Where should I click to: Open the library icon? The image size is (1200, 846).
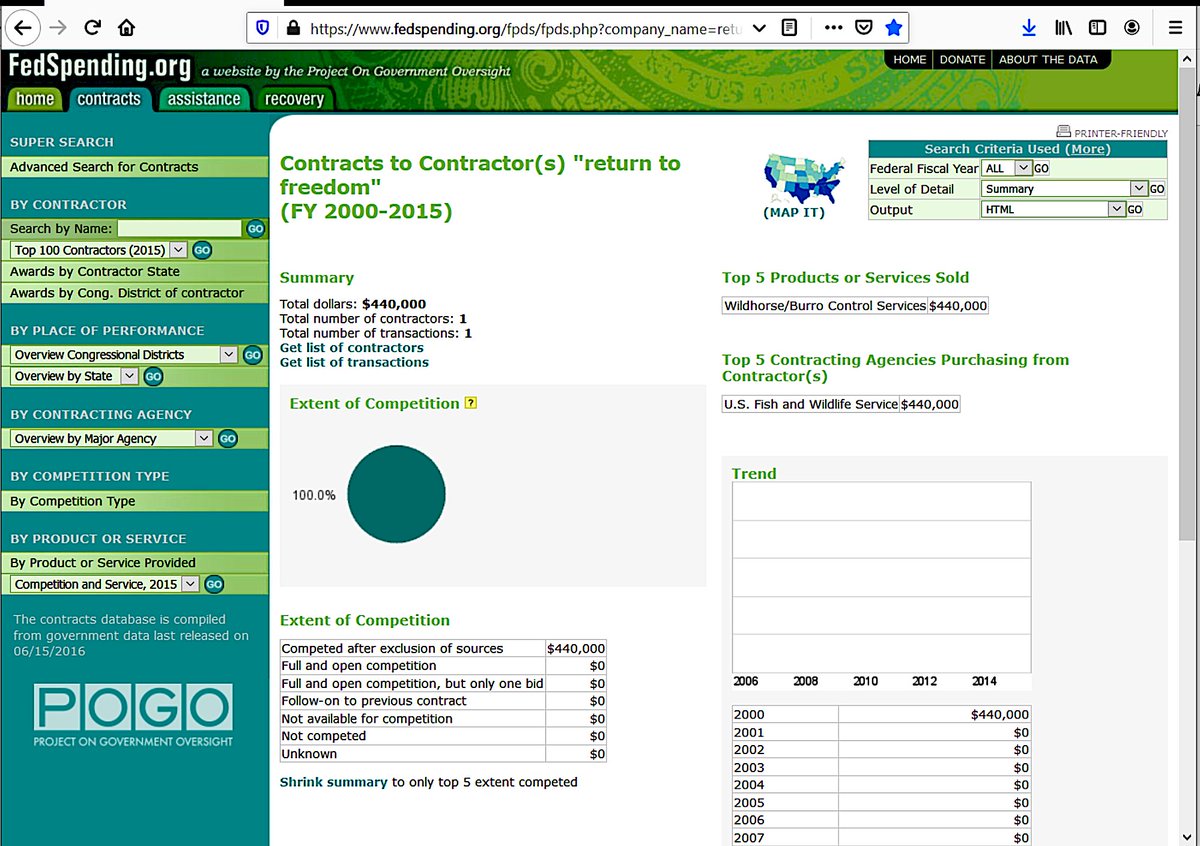tap(1063, 28)
